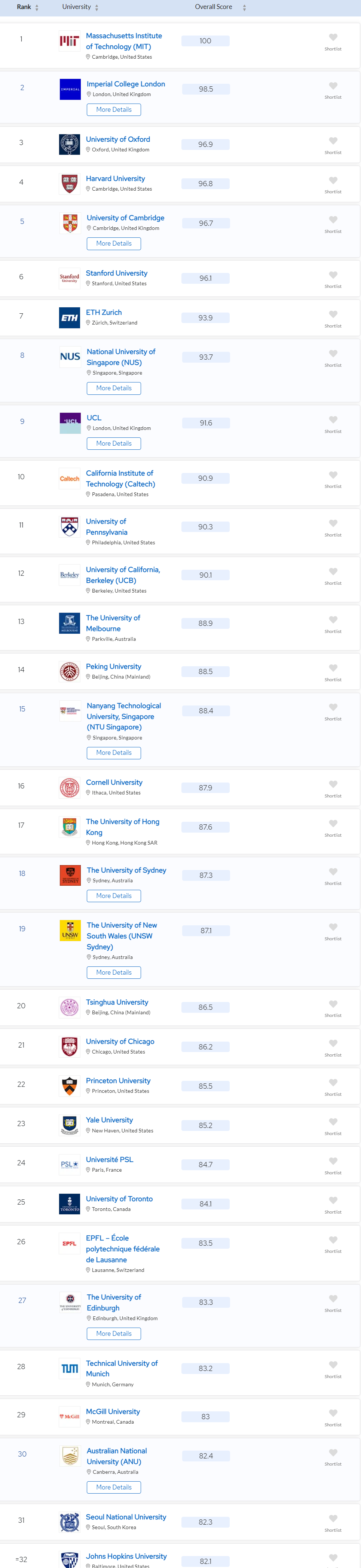This screenshot has width=361, height=1568.
Task: Shortlist University of Toronto with heart icon
Action: pyautogui.click(x=333, y=1200)
